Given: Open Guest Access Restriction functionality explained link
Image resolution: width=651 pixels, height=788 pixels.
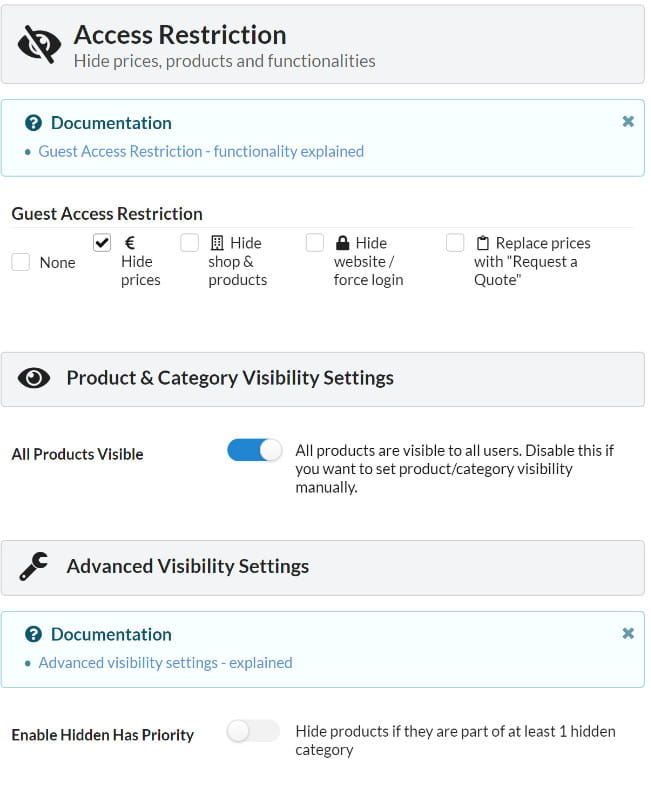Looking at the screenshot, I should (x=201, y=152).
